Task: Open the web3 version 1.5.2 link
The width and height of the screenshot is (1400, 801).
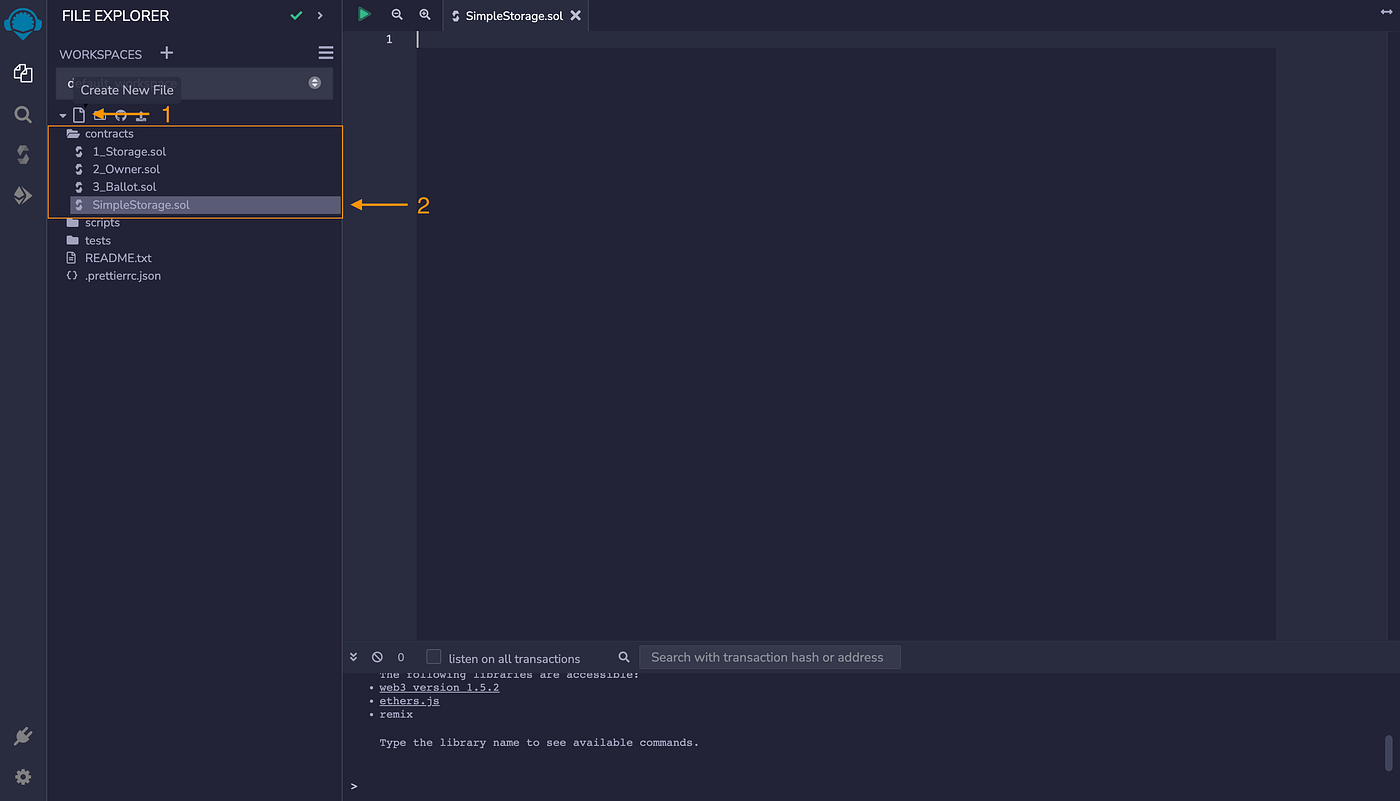Action: click(439, 688)
